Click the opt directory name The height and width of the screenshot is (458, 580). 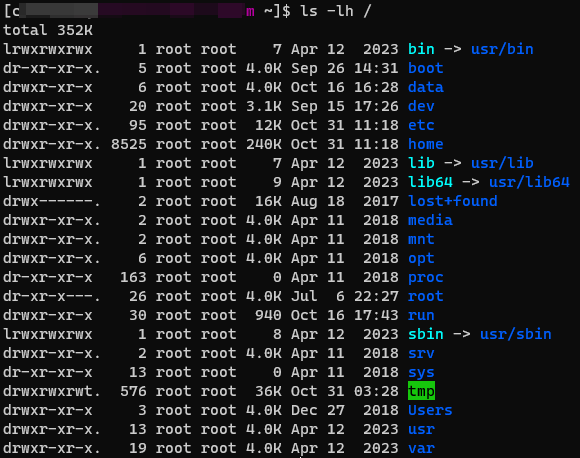click(x=421, y=259)
